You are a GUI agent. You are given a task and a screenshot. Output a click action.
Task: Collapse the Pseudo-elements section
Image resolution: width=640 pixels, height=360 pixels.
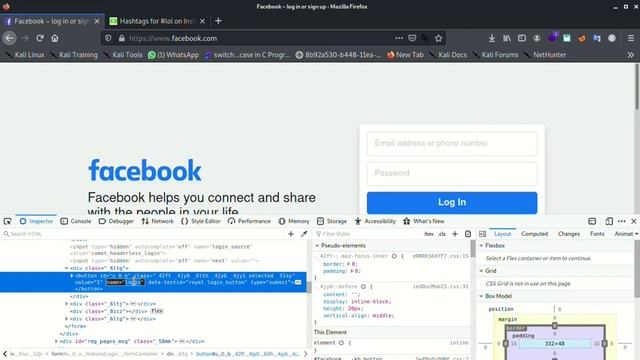tap(317, 246)
